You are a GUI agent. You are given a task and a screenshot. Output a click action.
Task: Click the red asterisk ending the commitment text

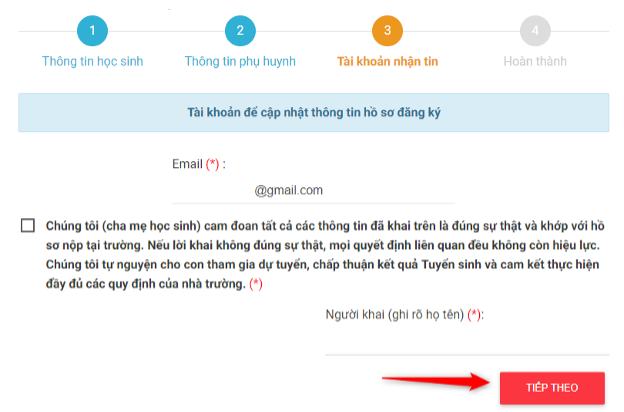[256, 284]
